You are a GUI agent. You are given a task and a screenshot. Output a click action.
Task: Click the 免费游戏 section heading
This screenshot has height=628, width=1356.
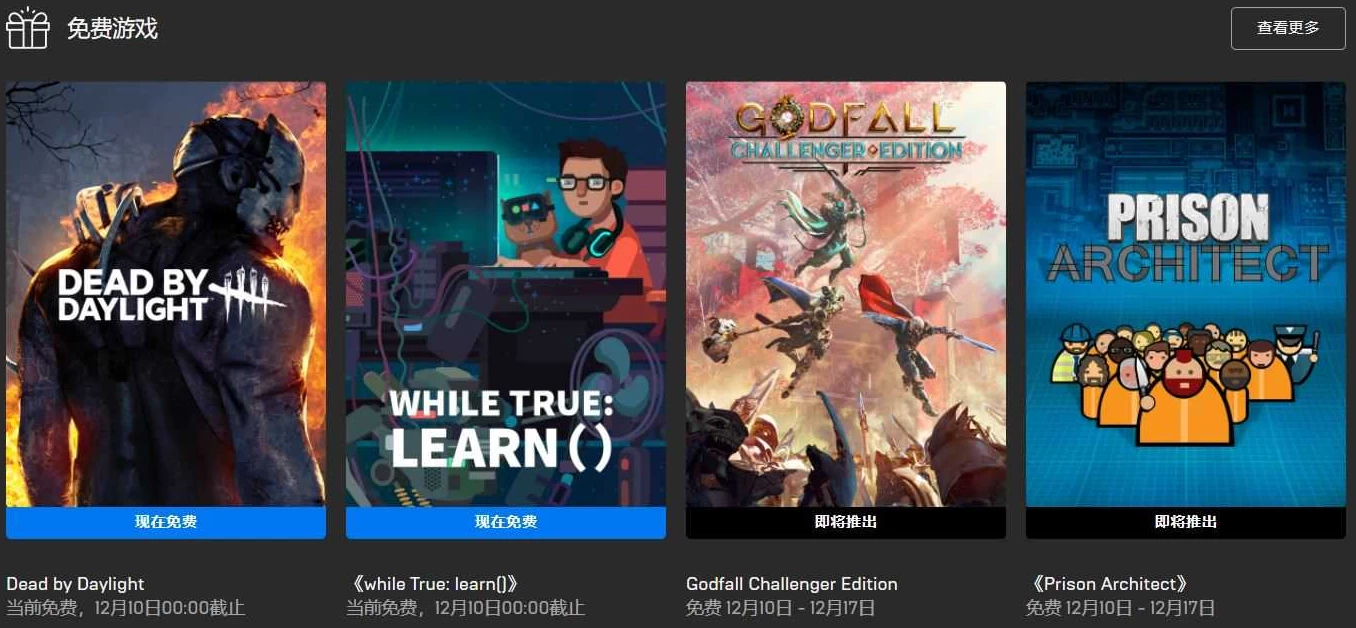(112, 28)
